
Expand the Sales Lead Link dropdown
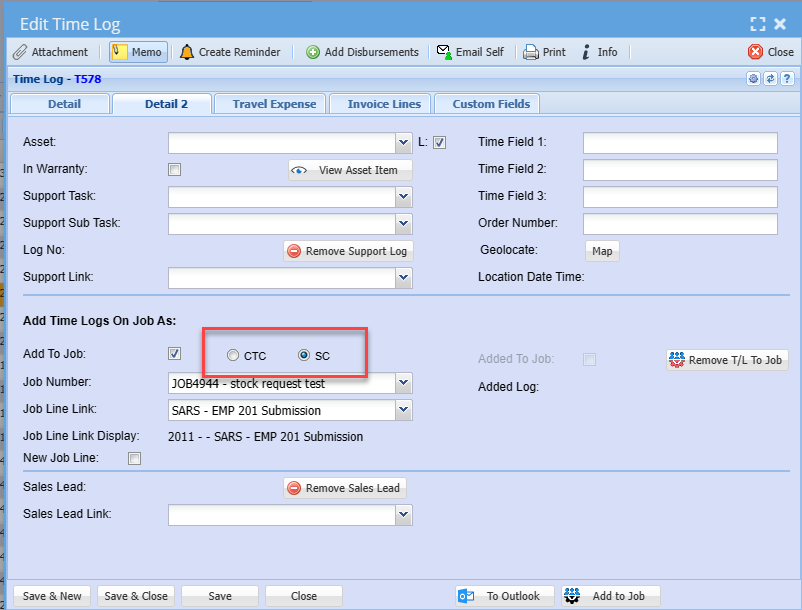click(403, 515)
